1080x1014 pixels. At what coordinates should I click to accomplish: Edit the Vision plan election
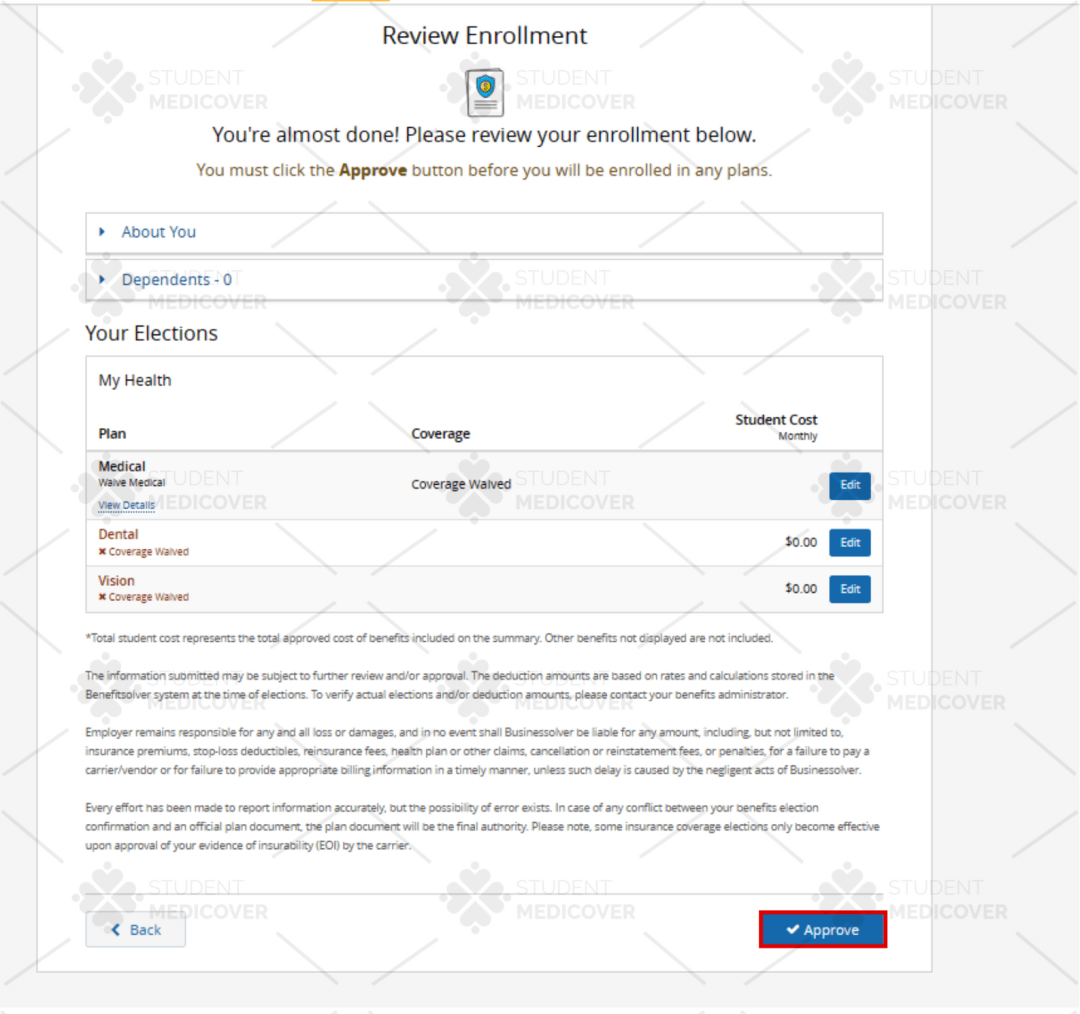click(850, 589)
